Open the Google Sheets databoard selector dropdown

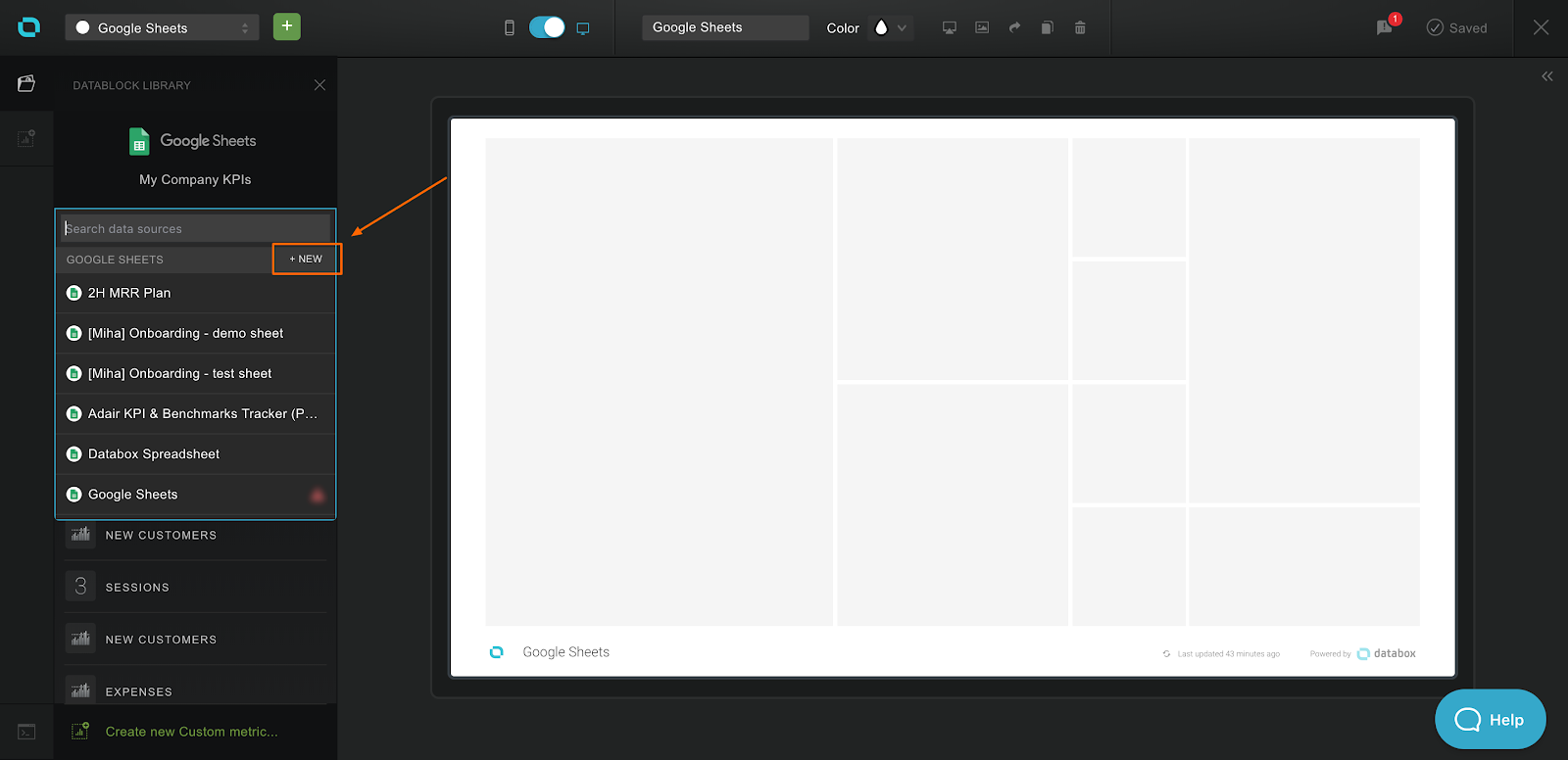(x=162, y=27)
